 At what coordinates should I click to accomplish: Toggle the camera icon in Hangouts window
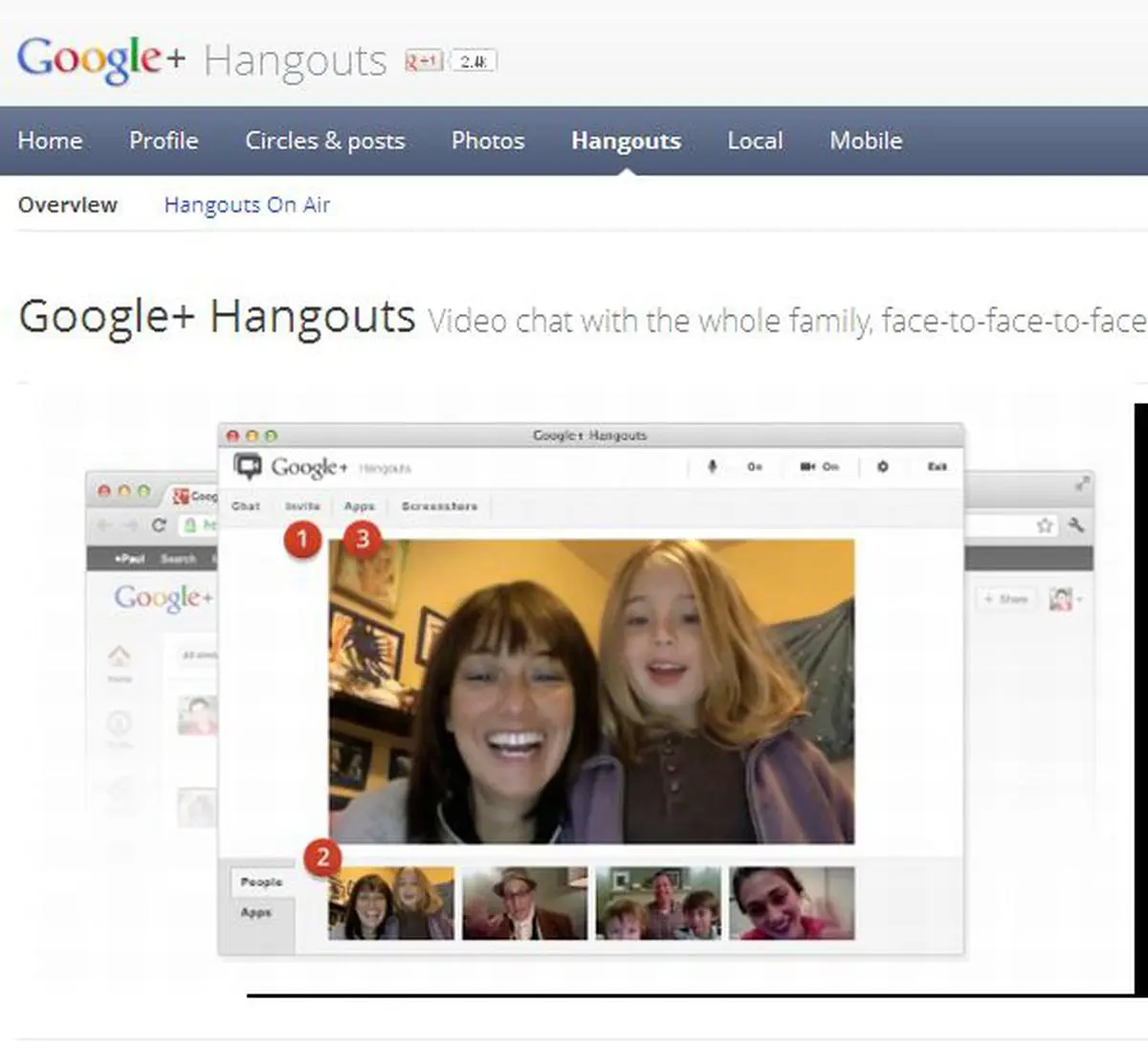click(x=807, y=466)
